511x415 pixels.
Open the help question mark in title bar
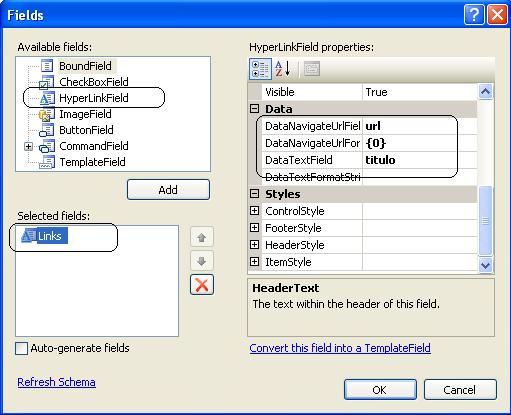pos(474,15)
